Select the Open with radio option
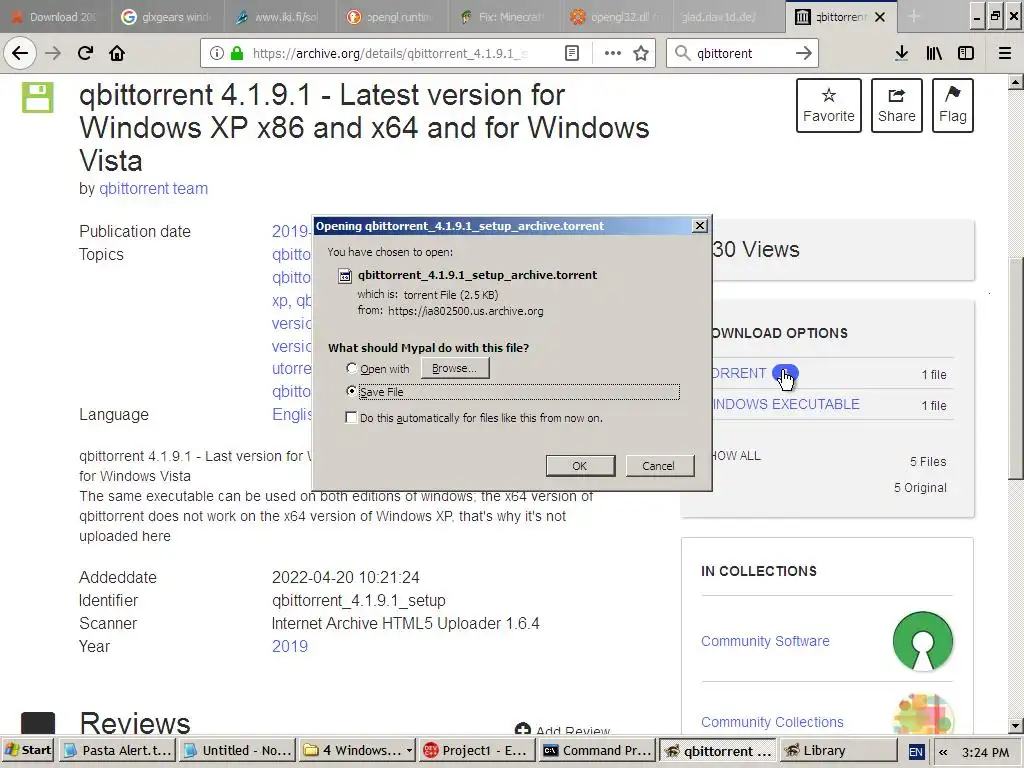Screen dimensions: 1024x768 pyautogui.click(x=351, y=368)
